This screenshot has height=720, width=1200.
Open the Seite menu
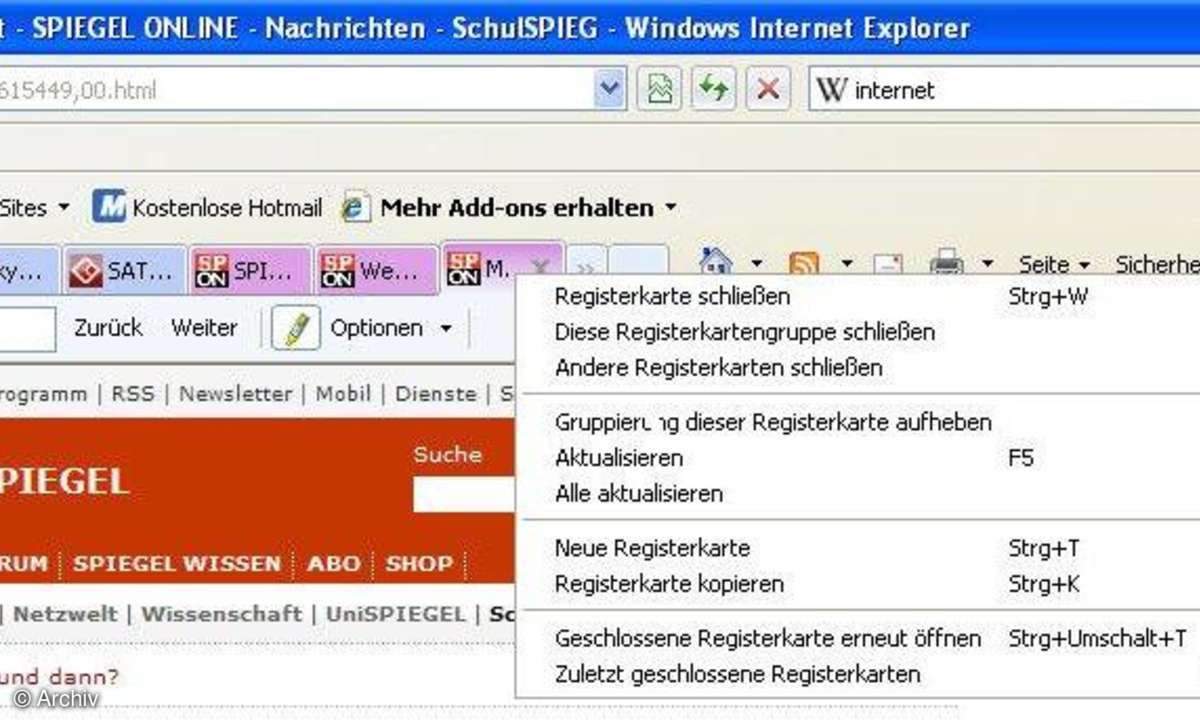[x=1054, y=264]
